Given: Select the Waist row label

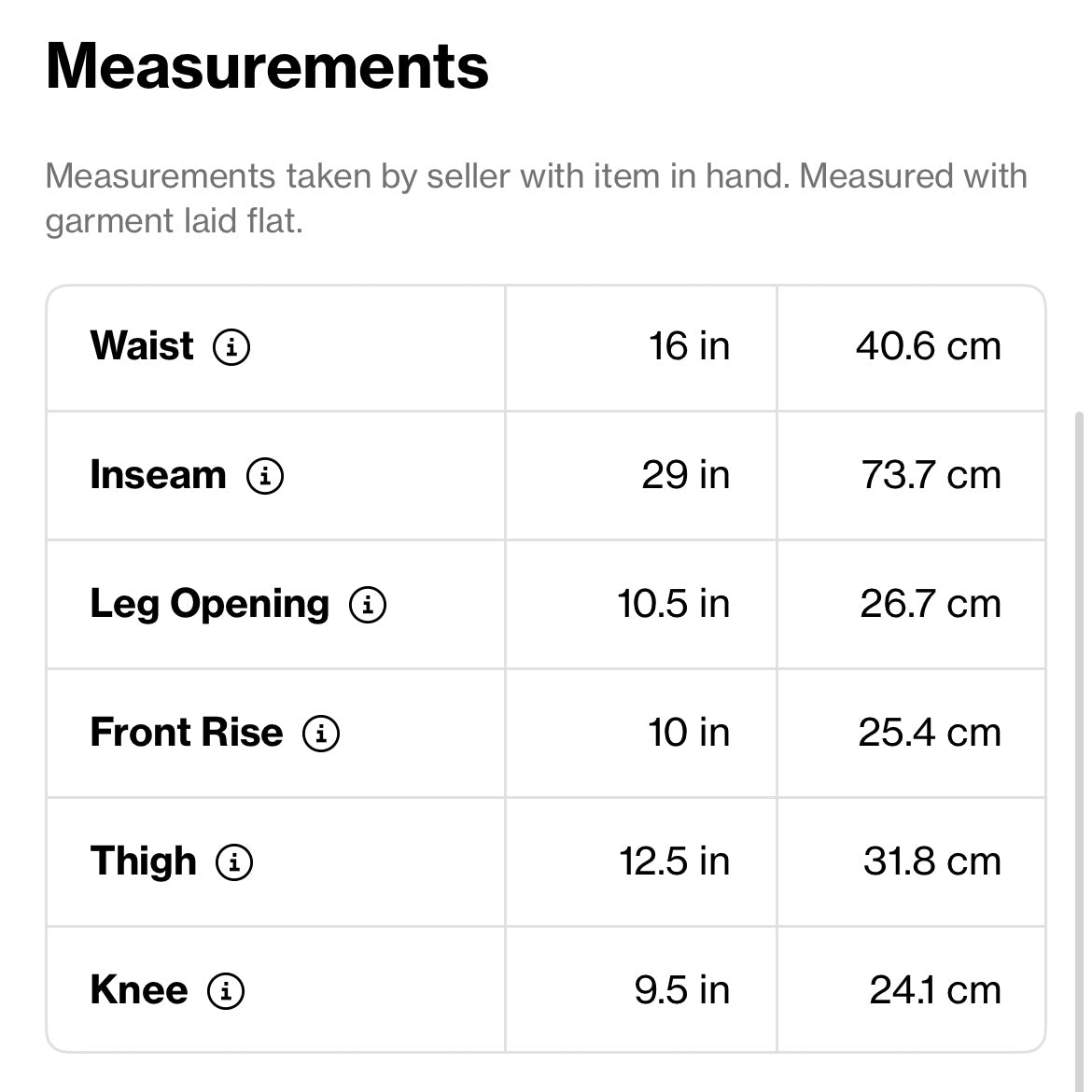Looking at the screenshot, I should (x=142, y=346).
